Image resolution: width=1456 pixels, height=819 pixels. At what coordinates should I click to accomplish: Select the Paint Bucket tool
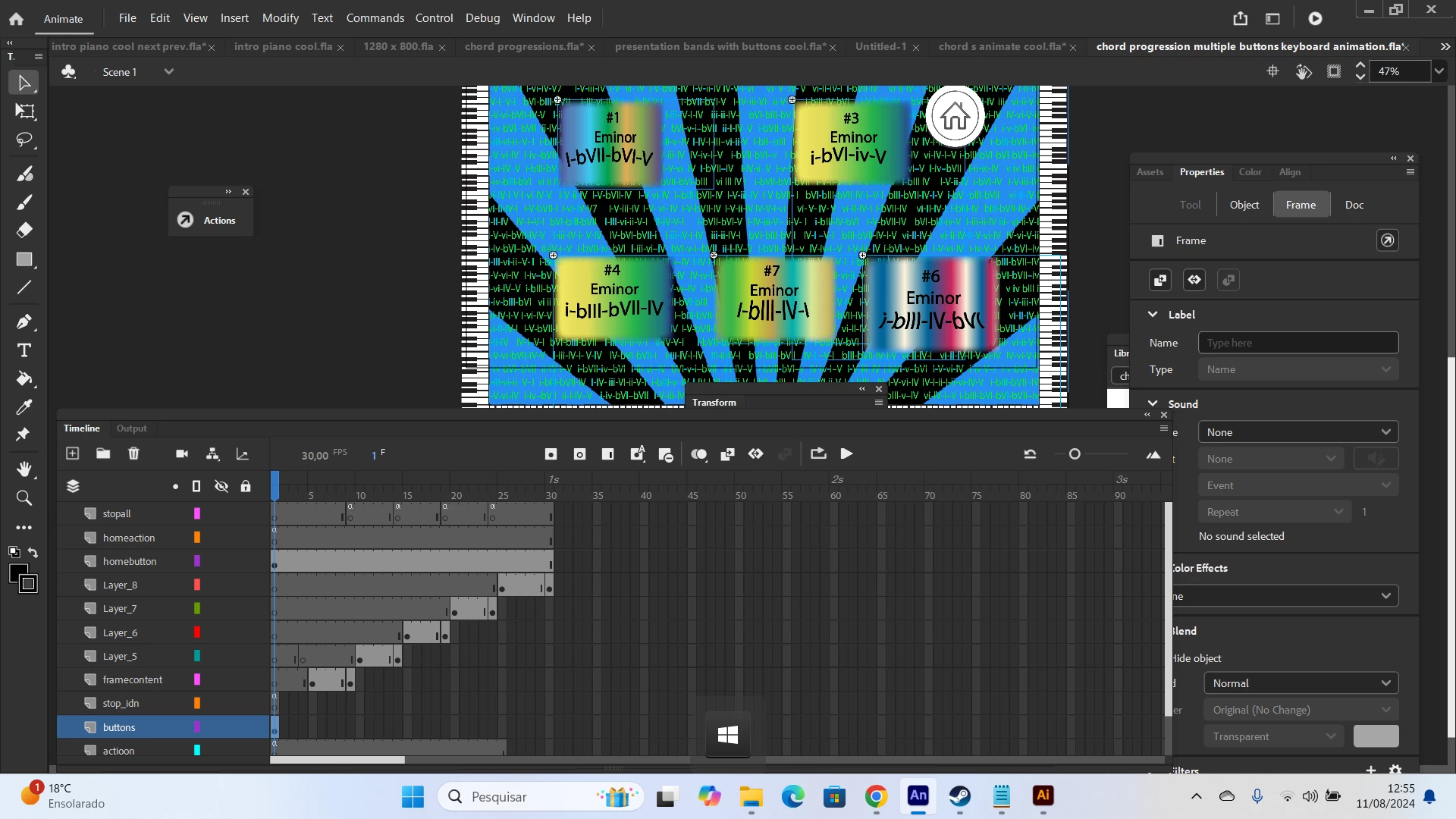(x=25, y=378)
